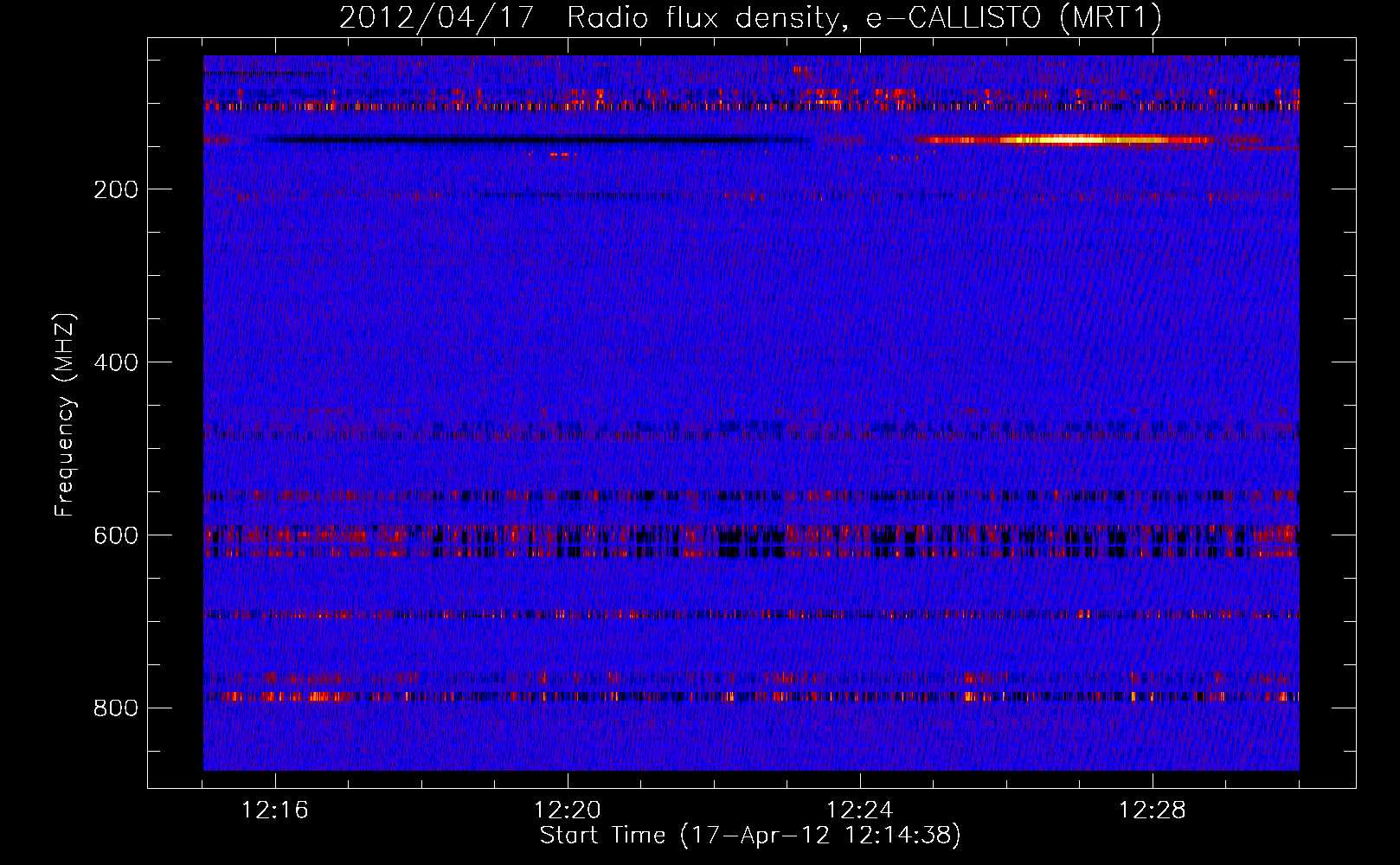
Task: Click the 12:28 time tick label
Action: point(1153,811)
